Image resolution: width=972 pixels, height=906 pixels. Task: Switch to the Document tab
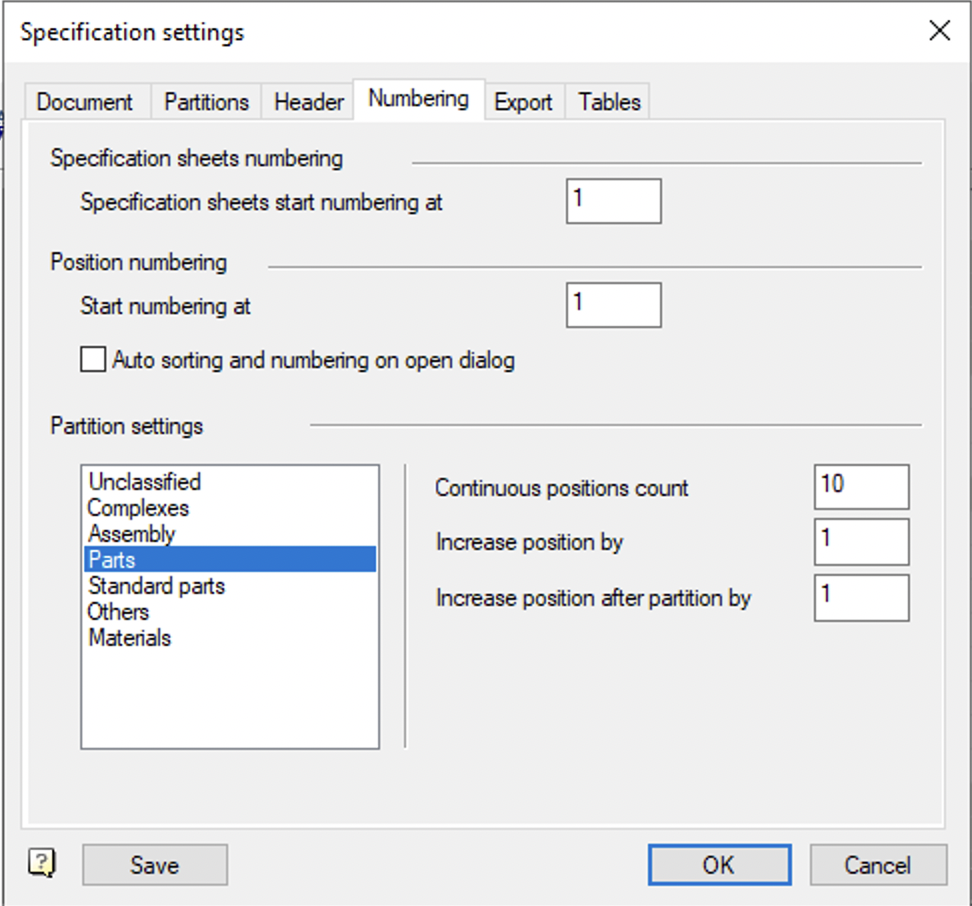pos(84,102)
